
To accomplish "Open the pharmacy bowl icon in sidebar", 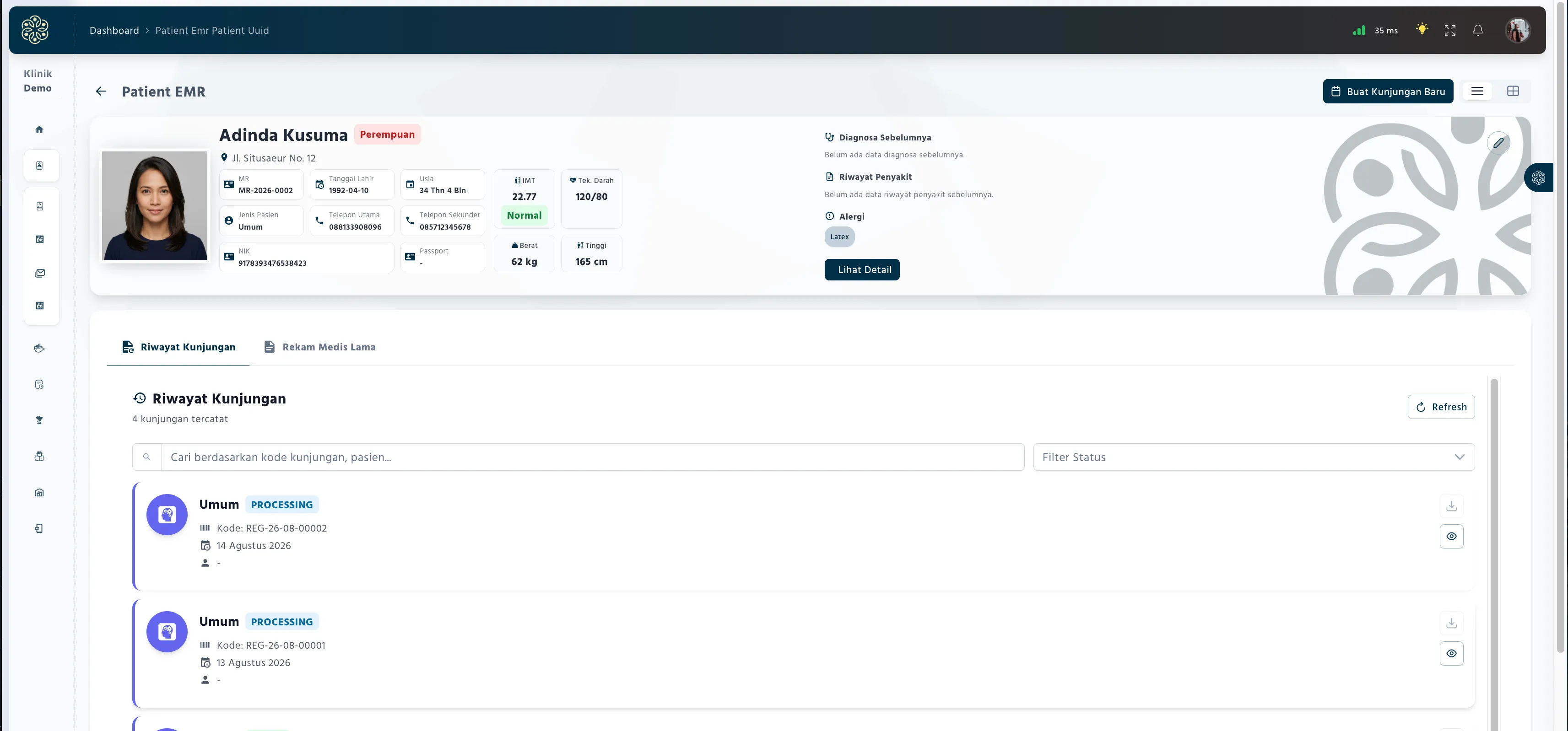I will (39, 420).
